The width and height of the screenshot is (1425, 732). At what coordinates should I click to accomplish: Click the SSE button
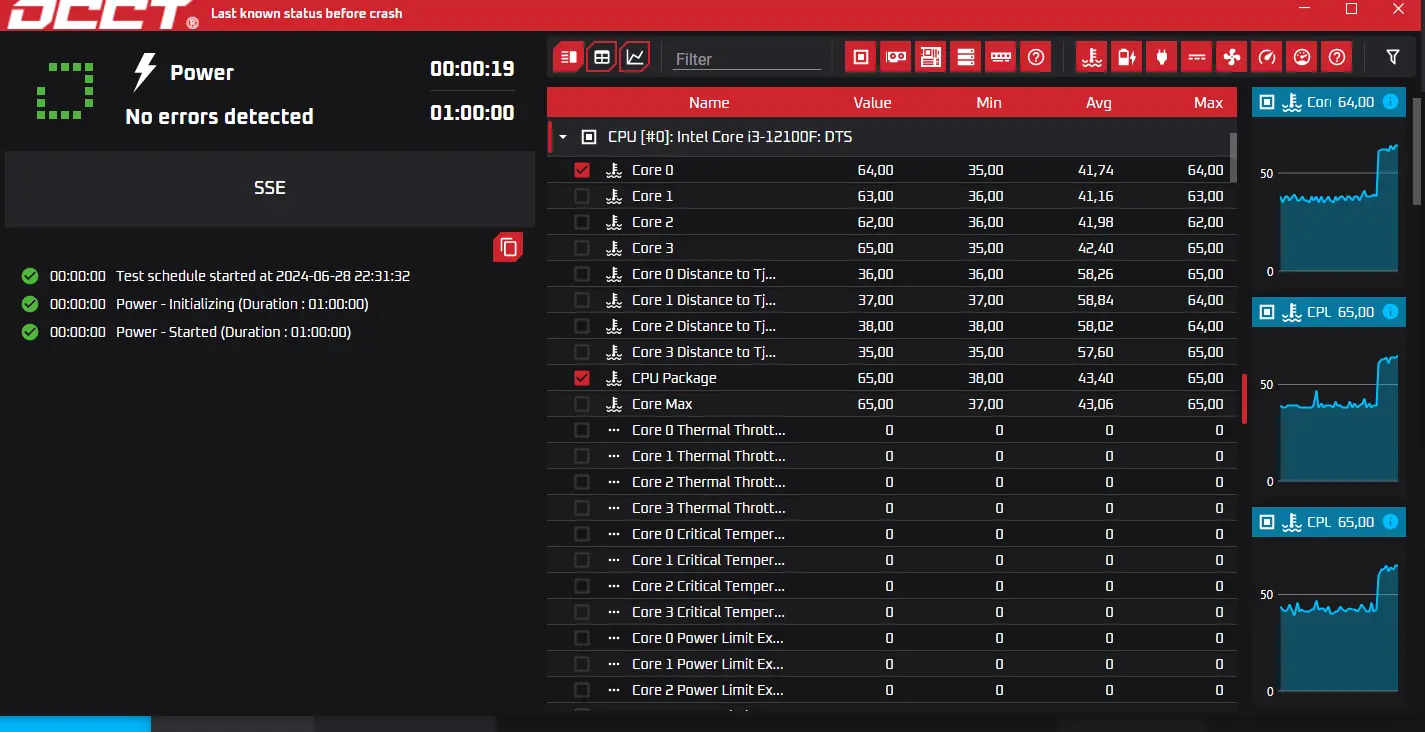pos(270,188)
